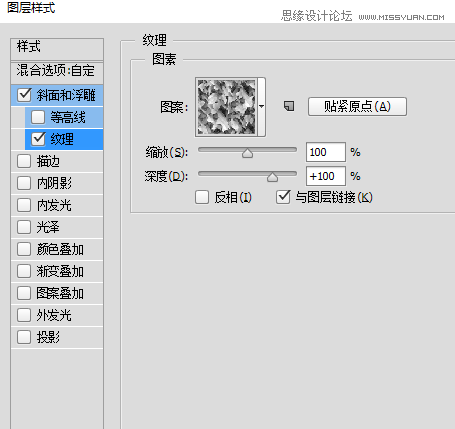Select the 渐变叠加 label in style list

60,271
